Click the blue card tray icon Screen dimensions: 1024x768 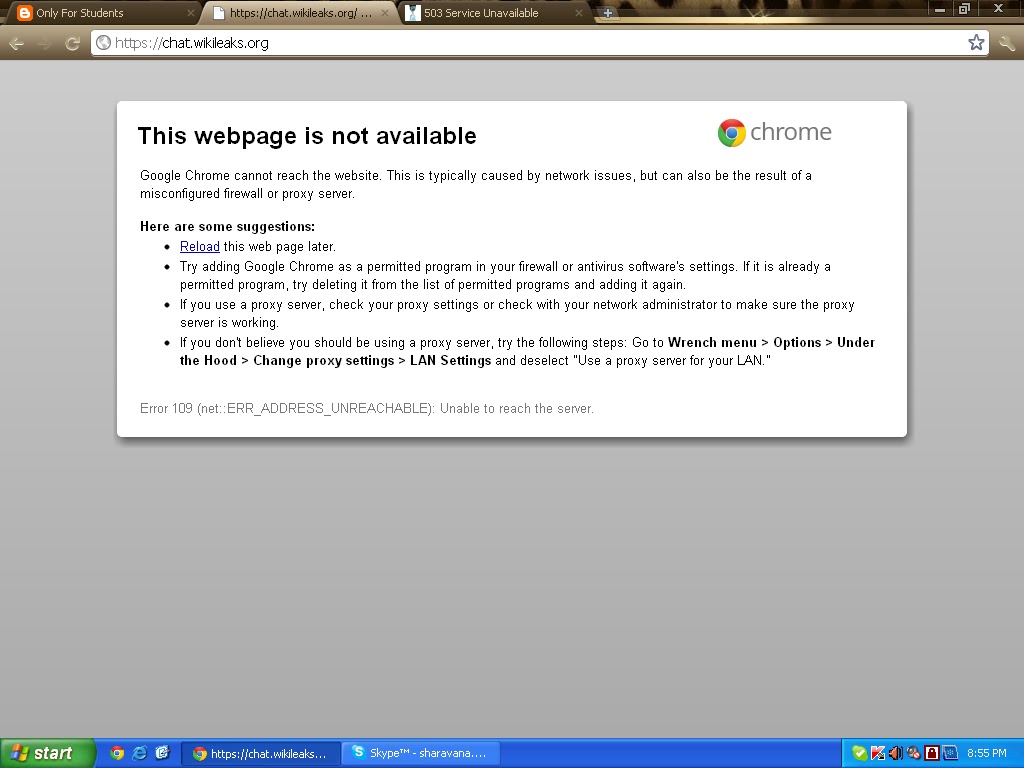(x=950, y=753)
